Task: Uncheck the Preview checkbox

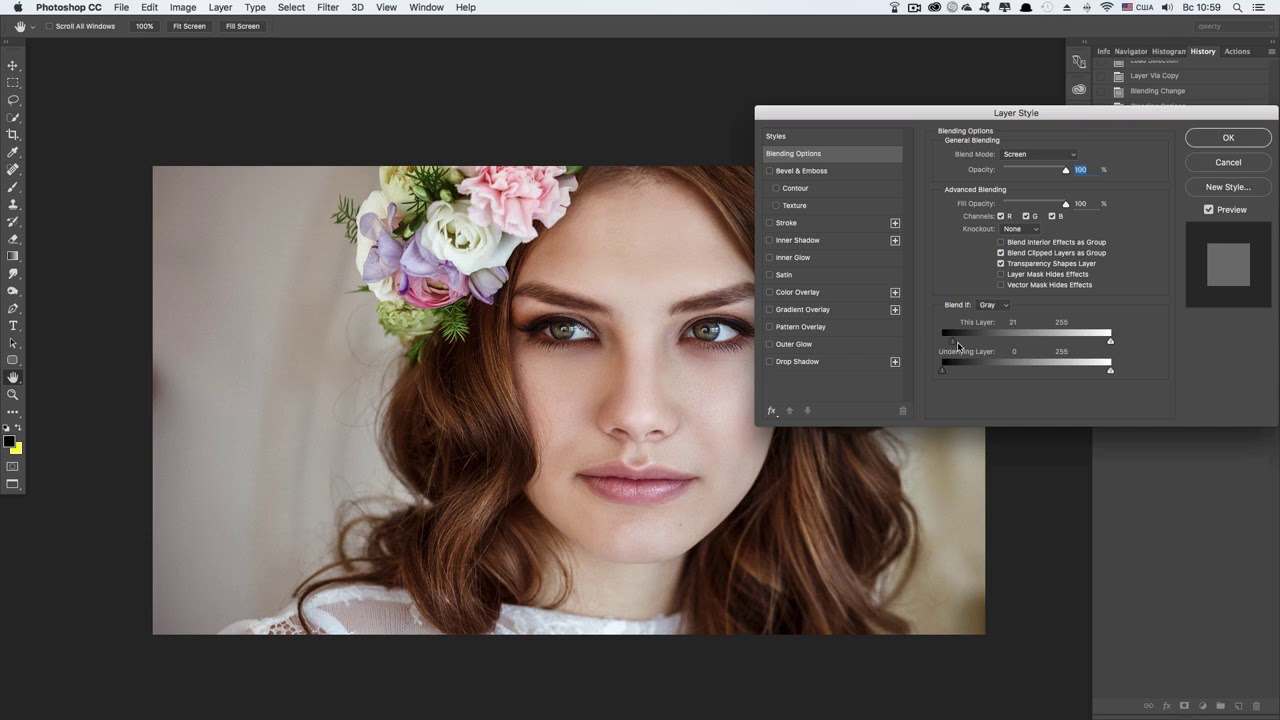Action: [x=1209, y=210]
